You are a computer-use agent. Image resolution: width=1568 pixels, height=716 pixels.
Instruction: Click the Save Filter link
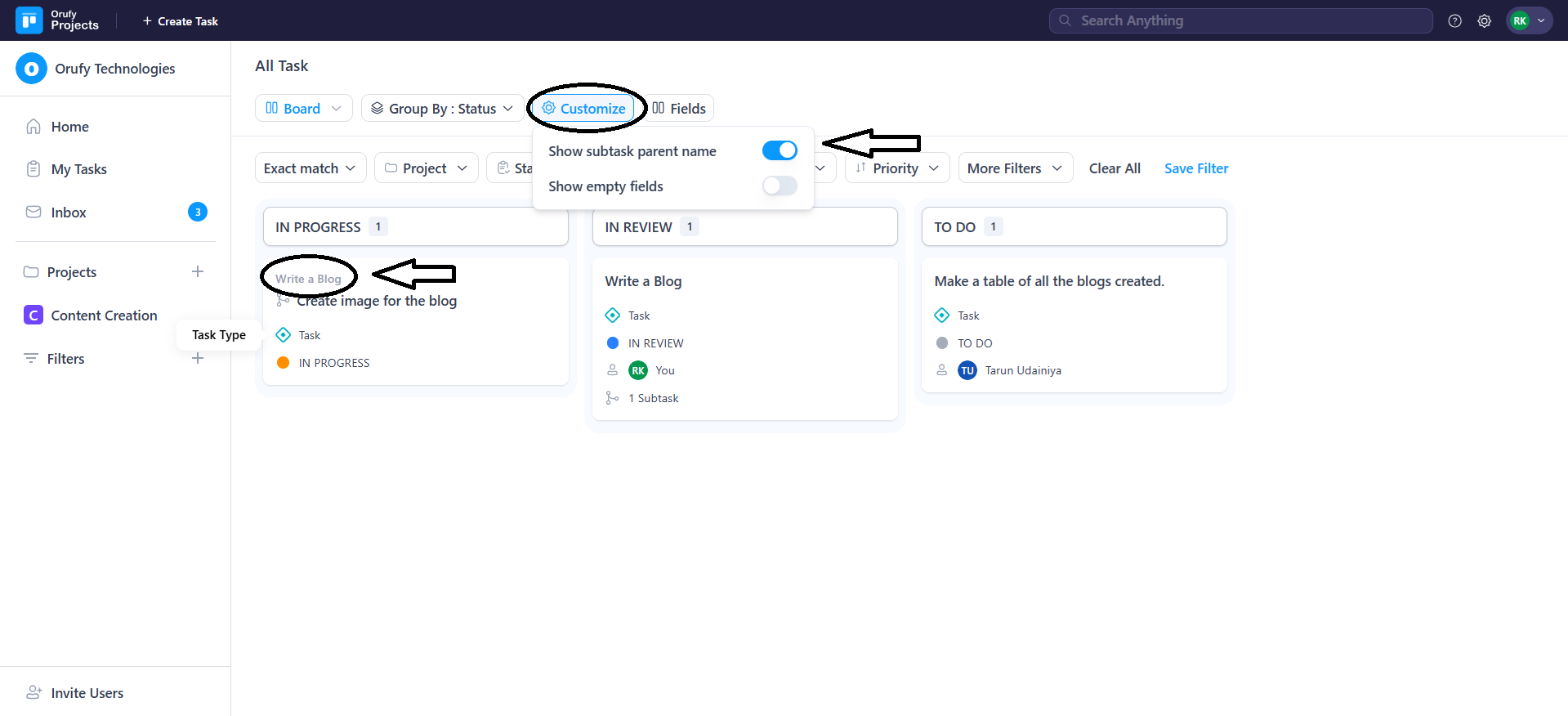[1195, 168]
